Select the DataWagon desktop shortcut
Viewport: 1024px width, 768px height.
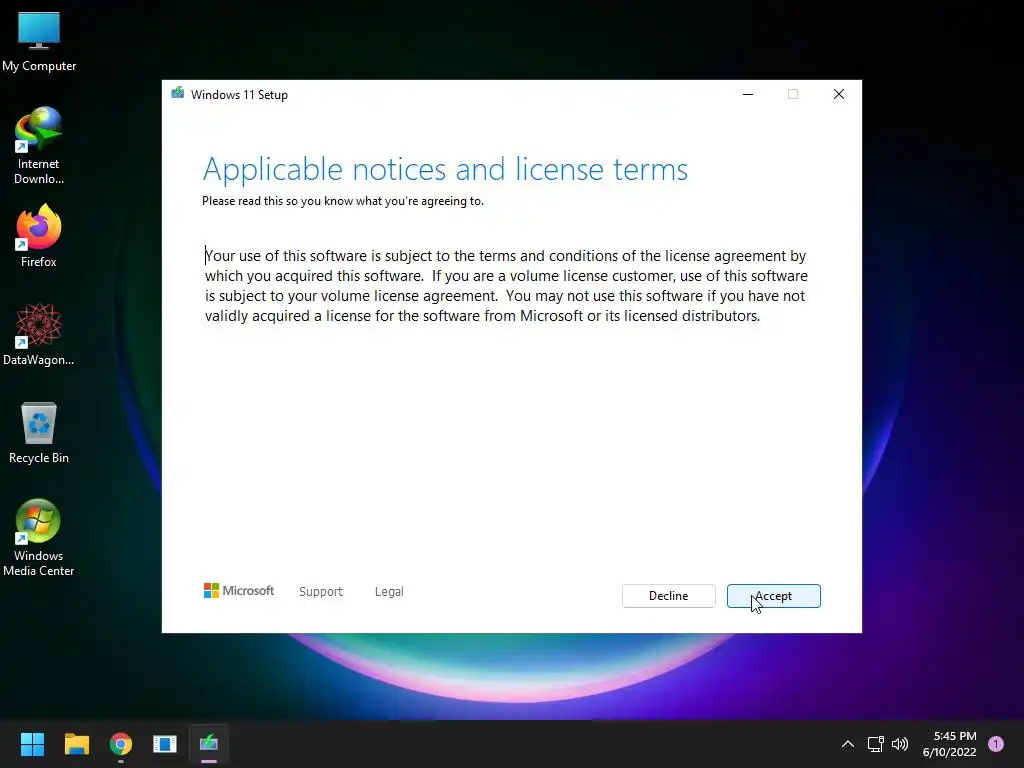(x=39, y=334)
